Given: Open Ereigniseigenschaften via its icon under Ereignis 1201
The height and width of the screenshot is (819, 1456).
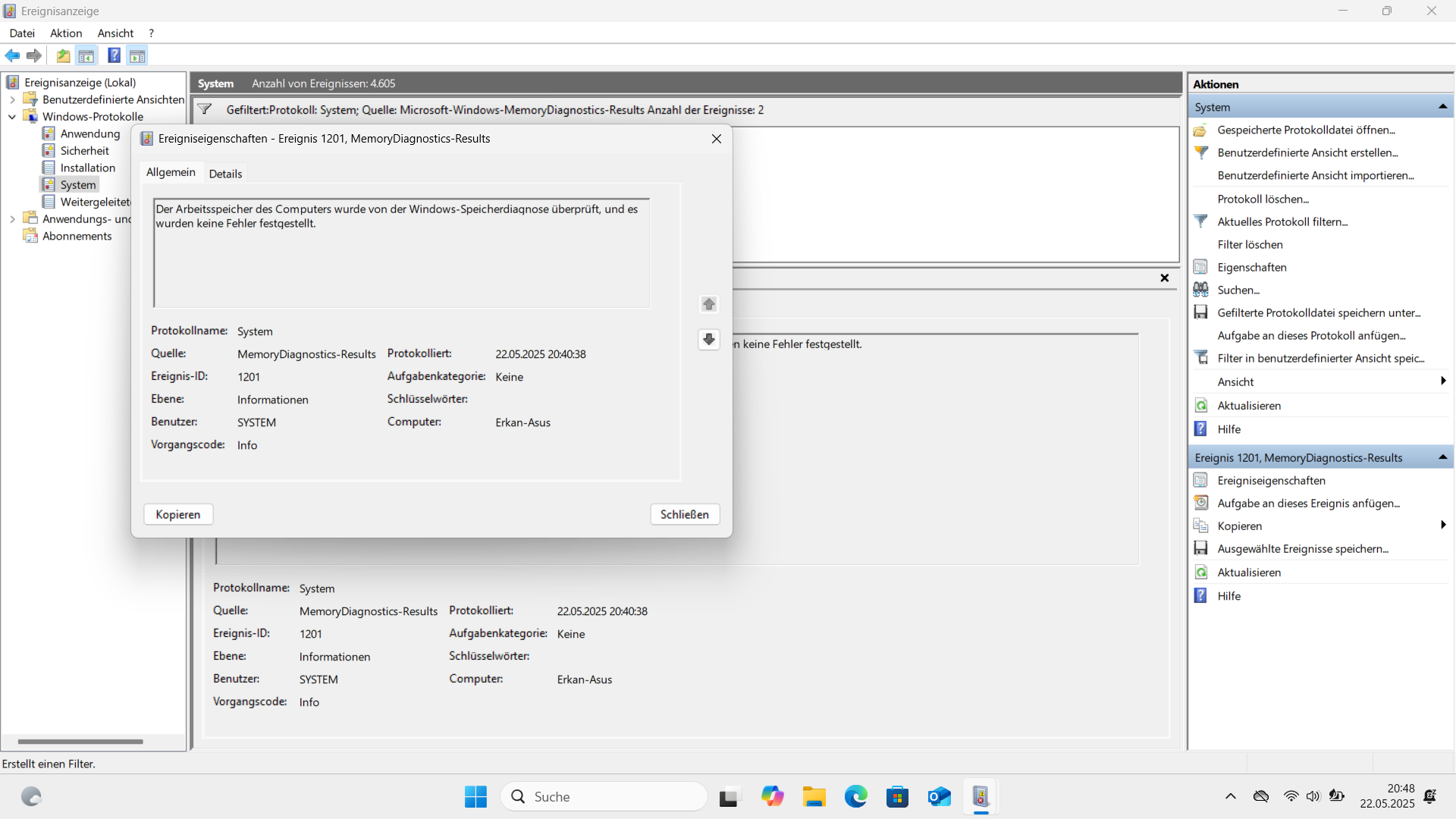Looking at the screenshot, I should point(1202,479).
